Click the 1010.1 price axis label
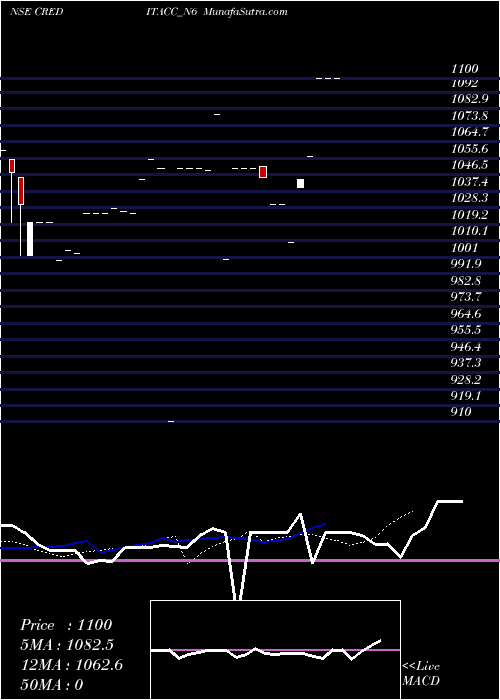The image size is (500, 700). (469, 231)
